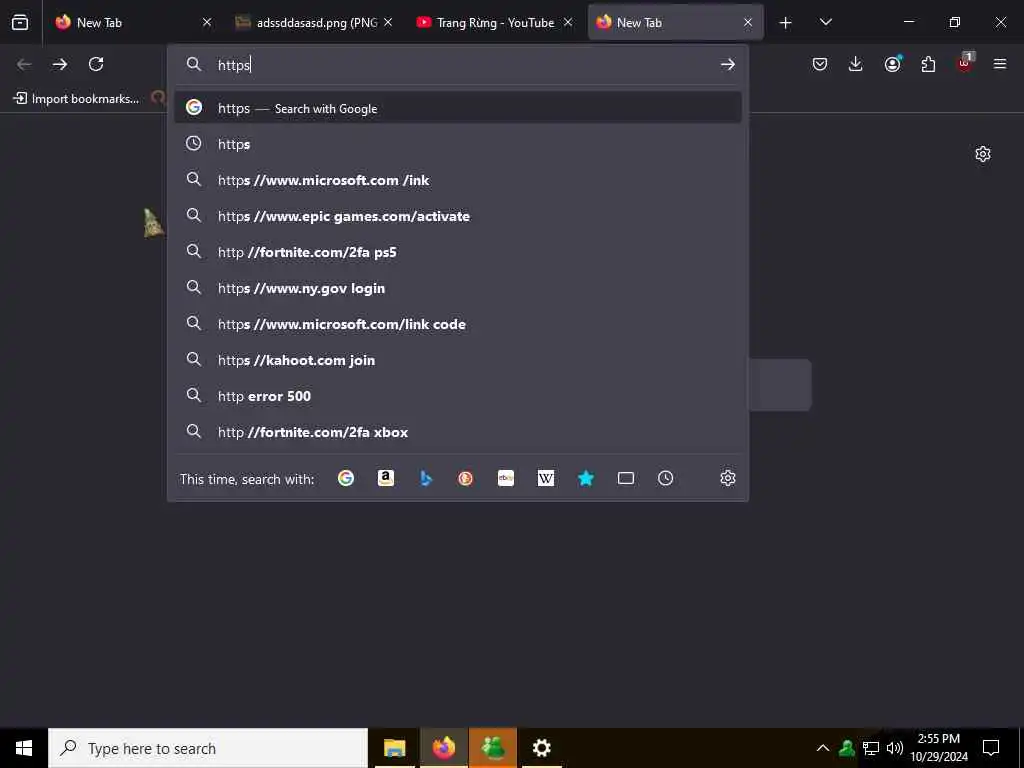
Task: Open File Explorer from the taskbar
Action: (x=394, y=748)
